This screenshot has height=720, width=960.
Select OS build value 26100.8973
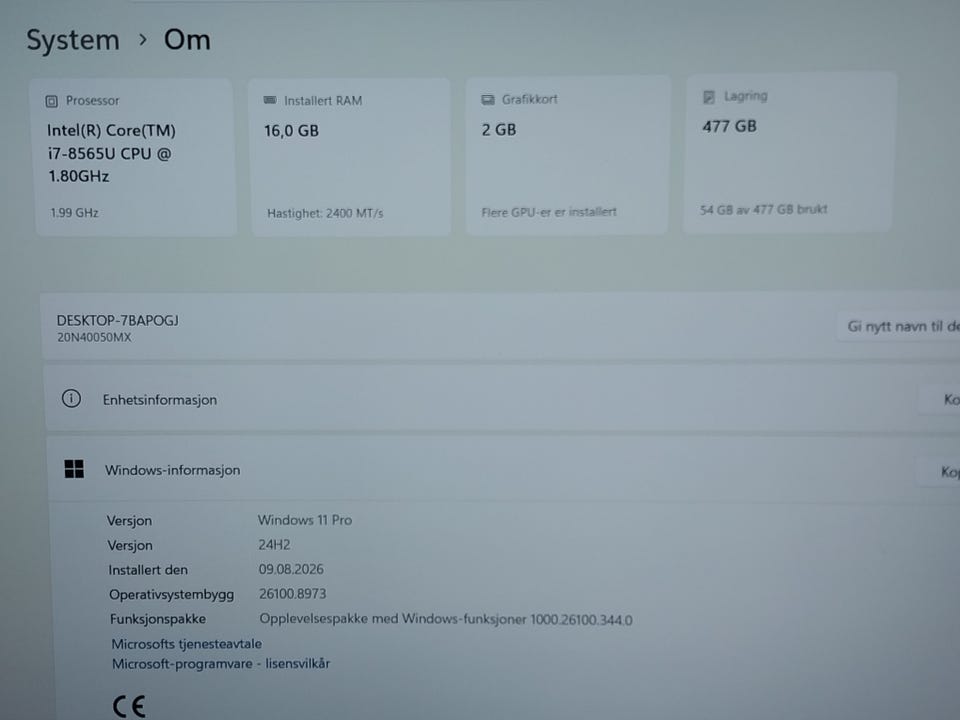[x=293, y=593]
